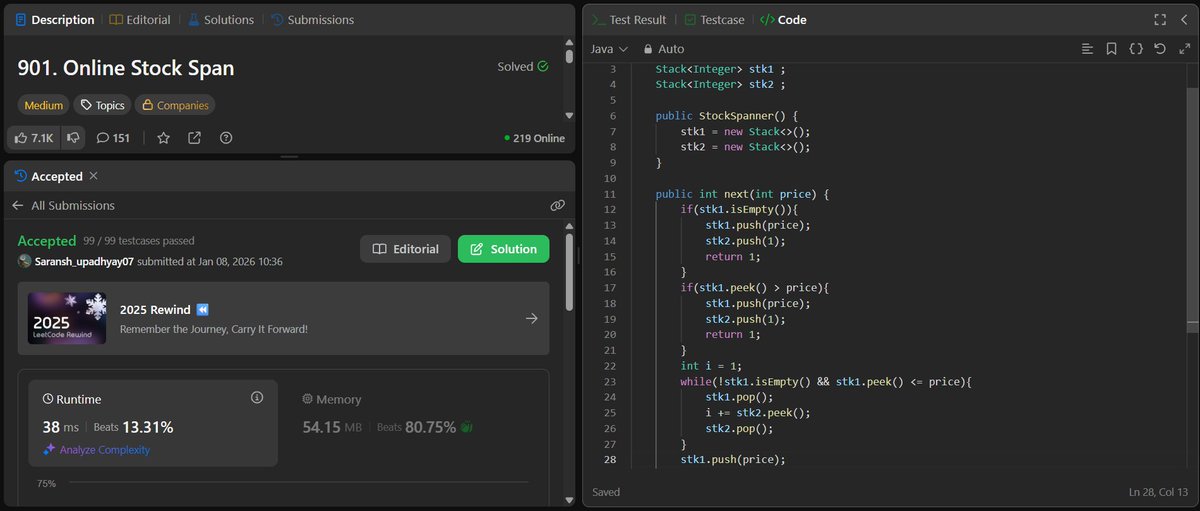Image resolution: width=1200 pixels, height=511 pixels.
Task: Click the Beats 13.31% runtime text
Action: coord(133,427)
